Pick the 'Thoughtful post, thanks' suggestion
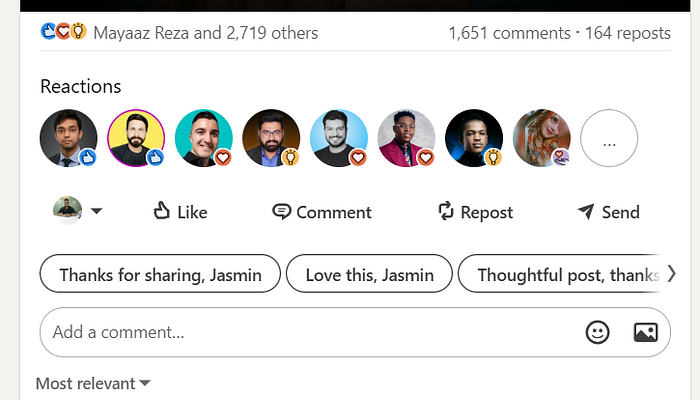The height and width of the screenshot is (400, 700). (560, 274)
